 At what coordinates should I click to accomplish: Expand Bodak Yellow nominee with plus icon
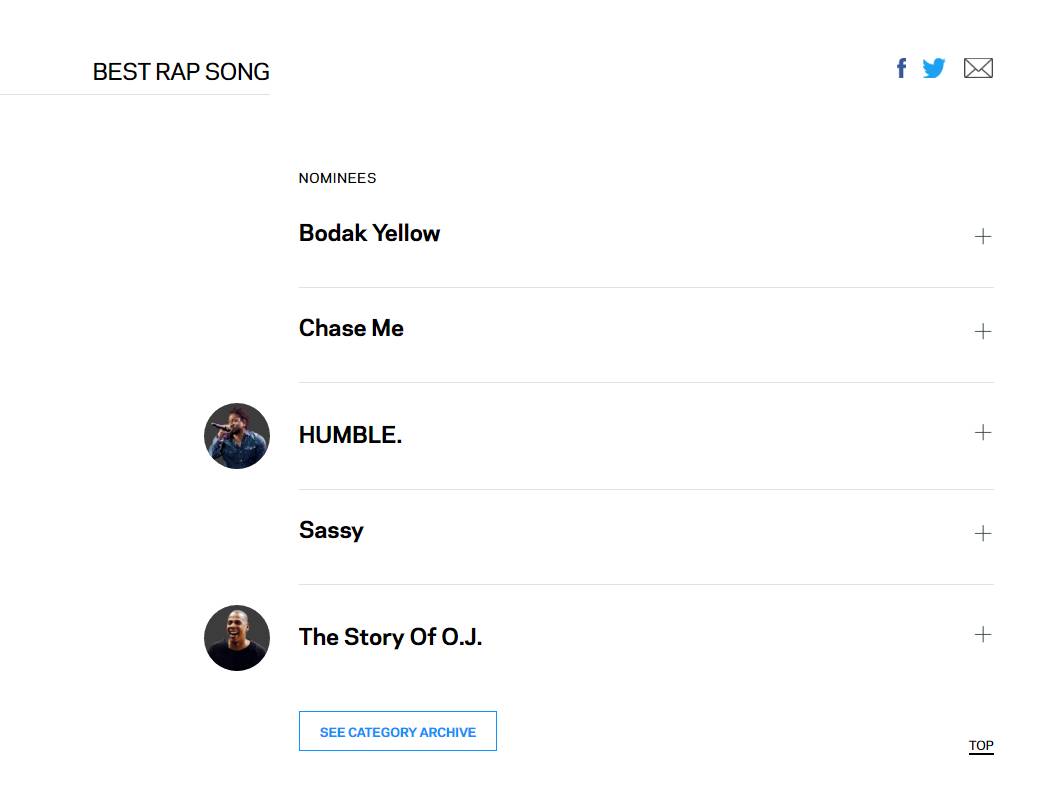point(983,236)
